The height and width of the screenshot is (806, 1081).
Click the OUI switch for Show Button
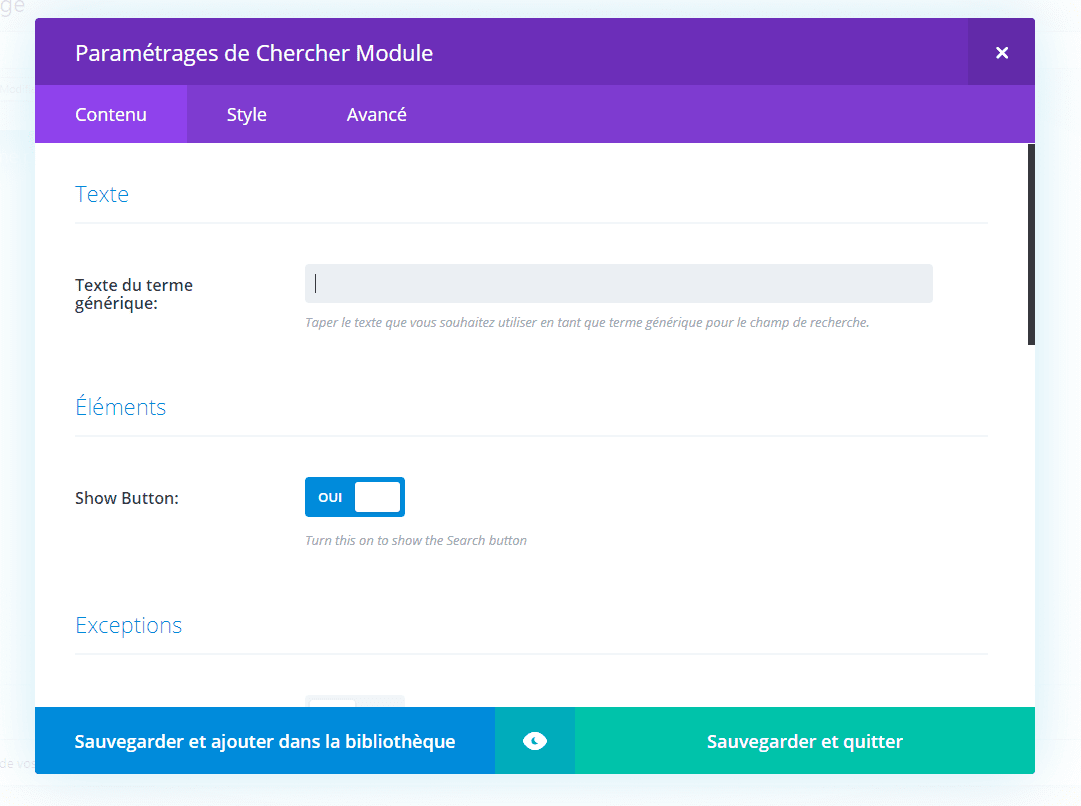355,497
